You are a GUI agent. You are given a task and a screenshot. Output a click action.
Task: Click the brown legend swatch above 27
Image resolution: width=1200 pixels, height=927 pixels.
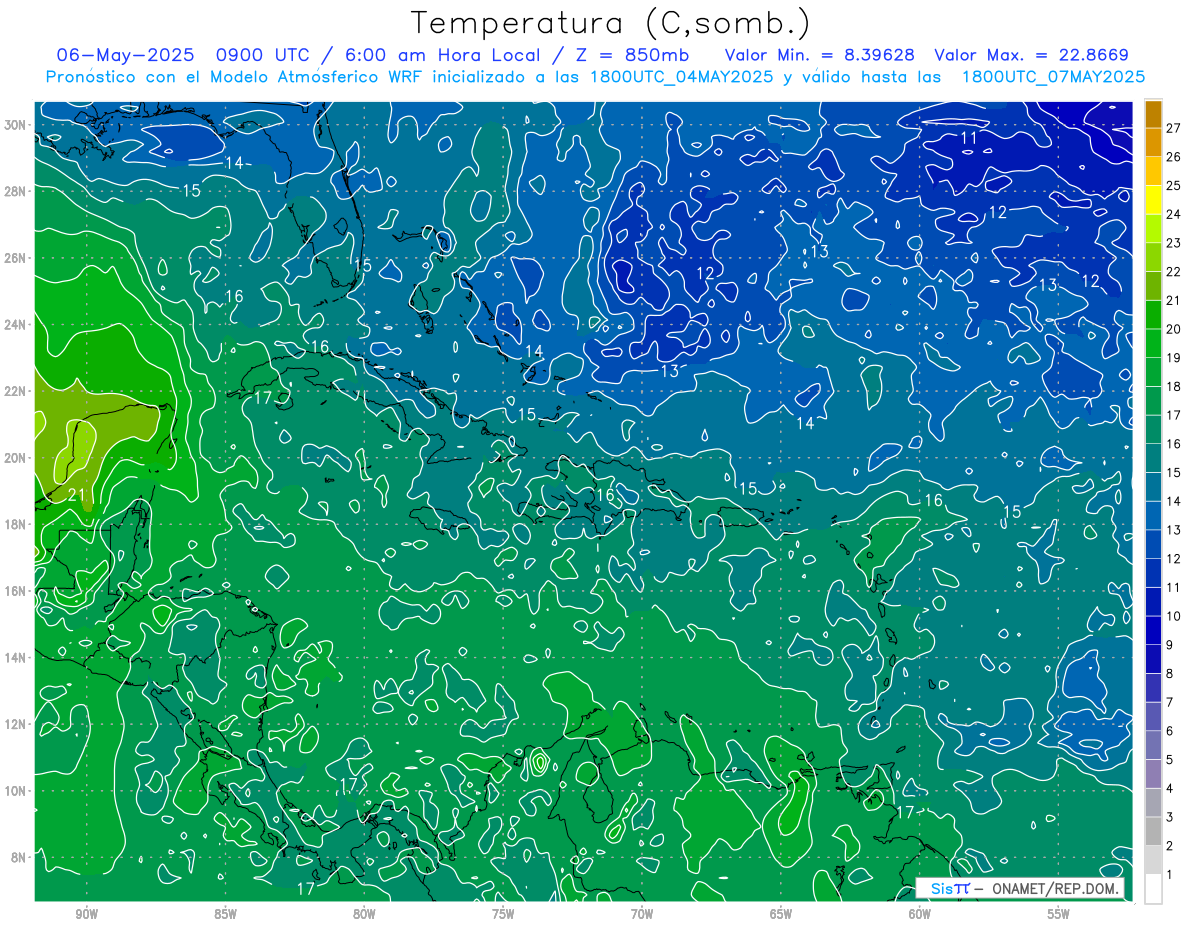pyautogui.click(x=1153, y=114)
